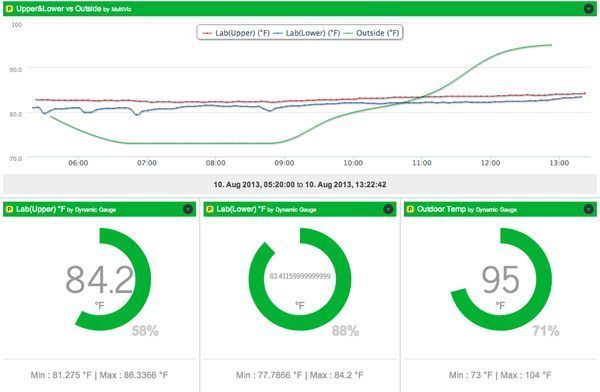Click the Lab(Lower) green gauge ring
This screenshot has height=392, width=600.
click(x=343, y=279)
